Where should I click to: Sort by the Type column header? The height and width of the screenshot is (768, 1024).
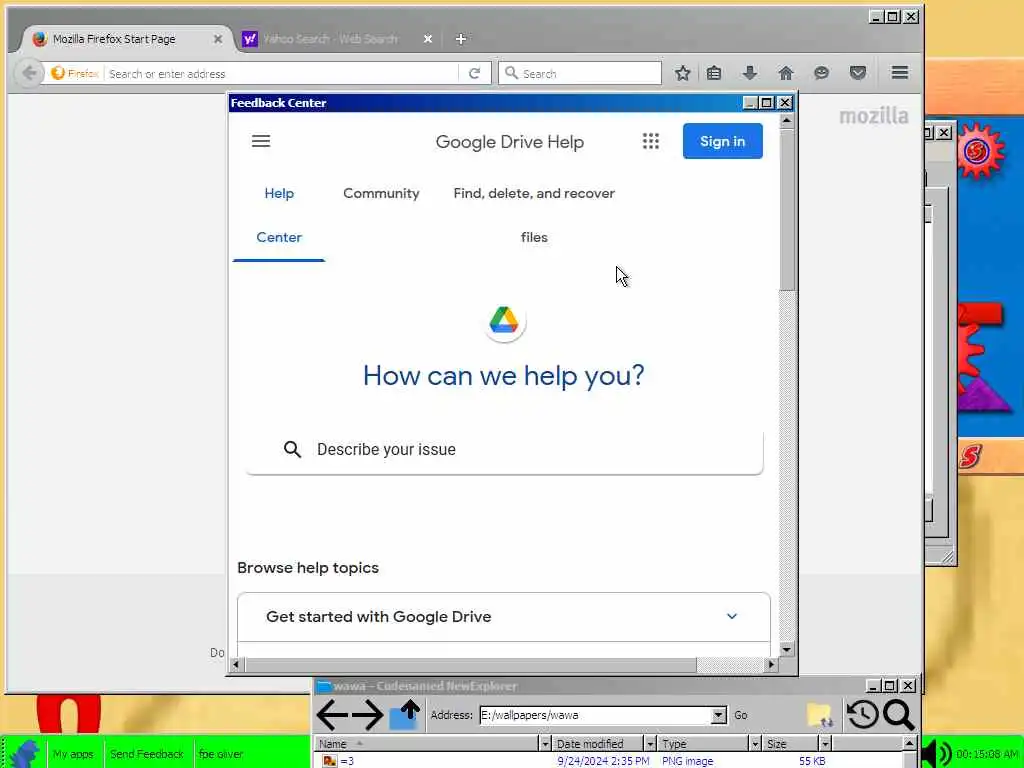(702, 743)
